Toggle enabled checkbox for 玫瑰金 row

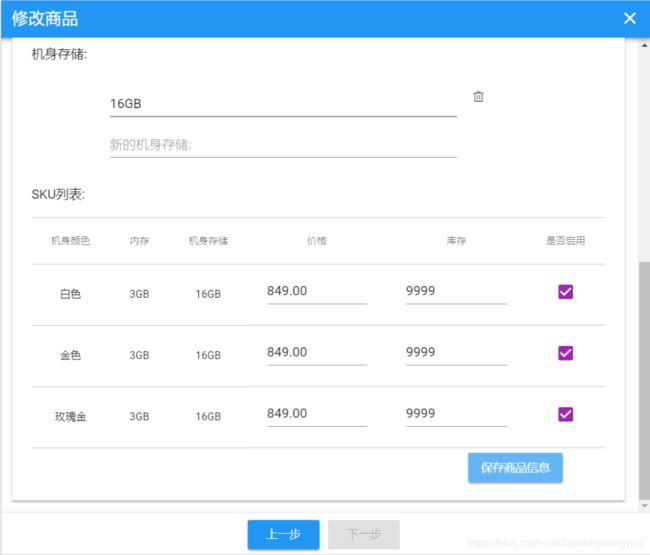pyautogui.click(x=565, y=414)
